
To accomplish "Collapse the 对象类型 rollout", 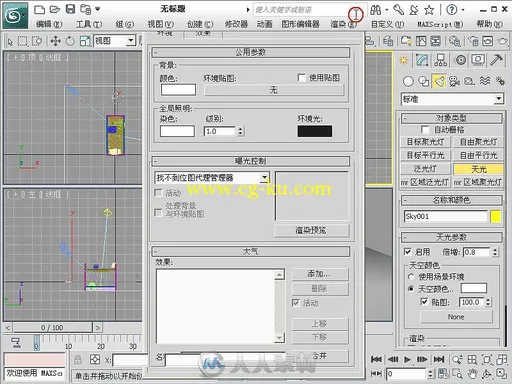I will pos(452,118).
